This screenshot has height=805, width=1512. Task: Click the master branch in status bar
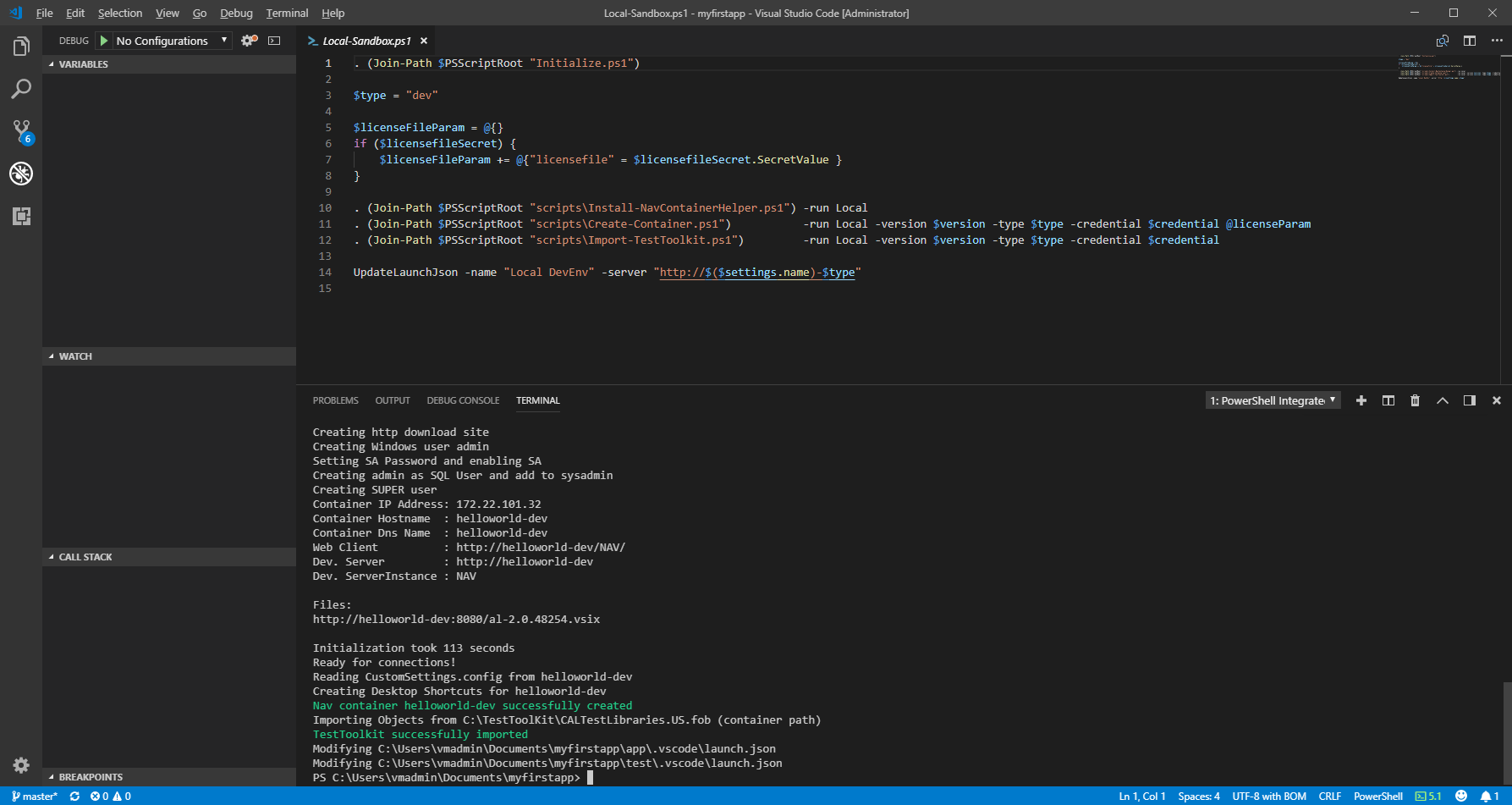click(35, 797)
